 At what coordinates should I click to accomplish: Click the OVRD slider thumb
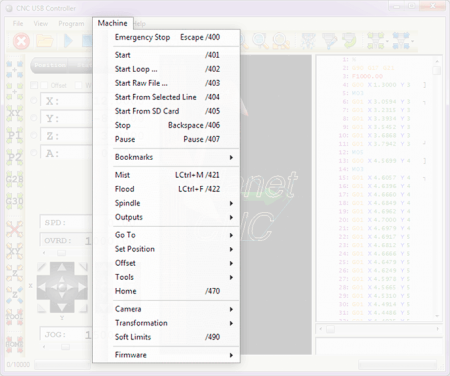[62, 253]
